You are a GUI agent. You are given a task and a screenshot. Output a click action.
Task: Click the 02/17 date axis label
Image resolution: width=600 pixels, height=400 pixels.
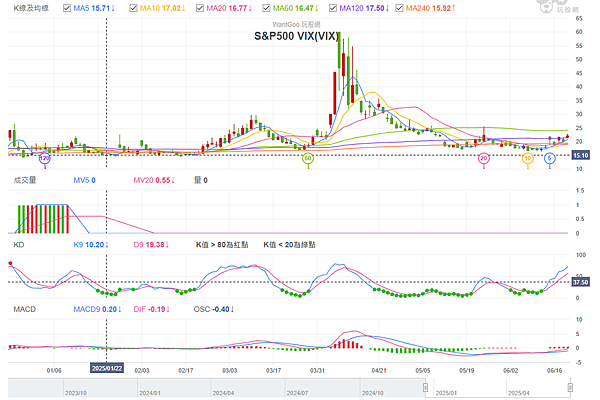(186, 371)
